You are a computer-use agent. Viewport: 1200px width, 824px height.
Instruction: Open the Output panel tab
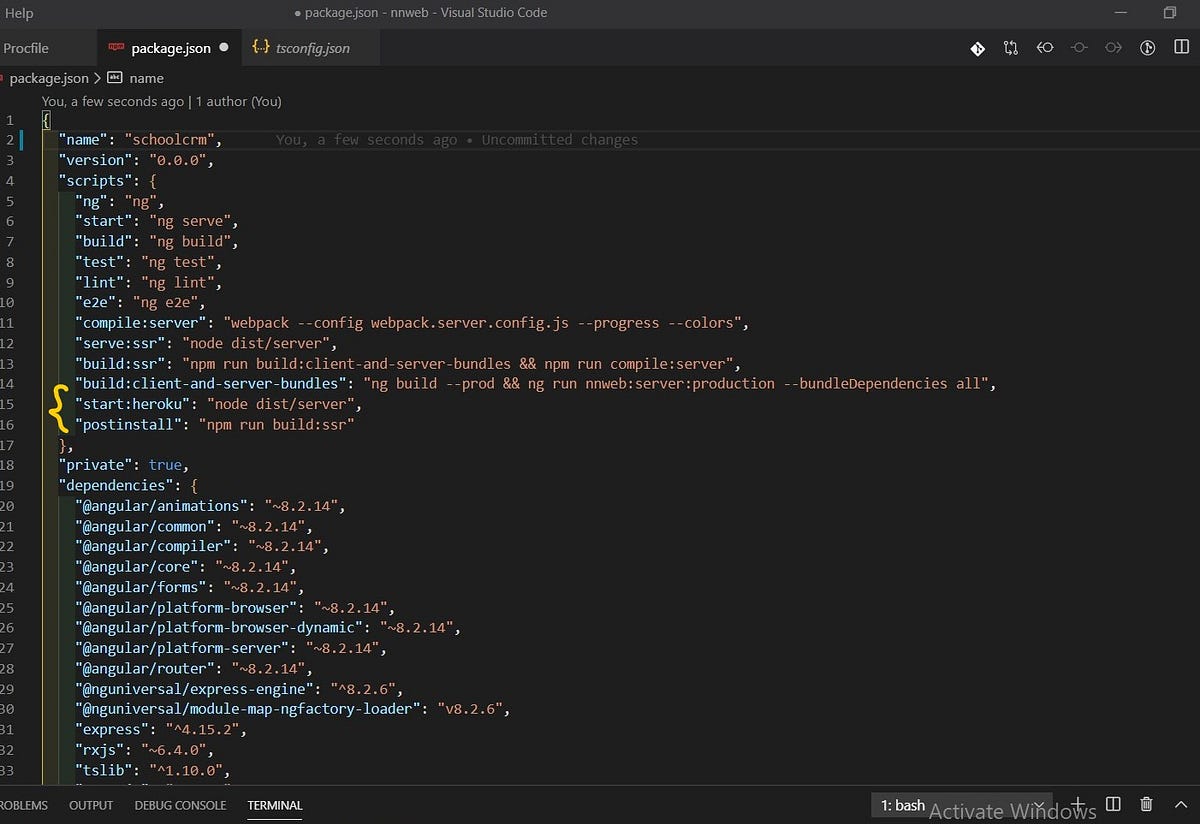91,805
